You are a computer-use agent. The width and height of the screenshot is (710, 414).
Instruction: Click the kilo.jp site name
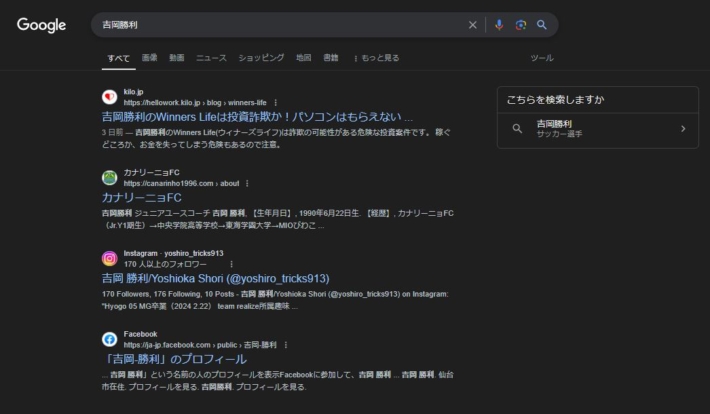click(134, 92)
